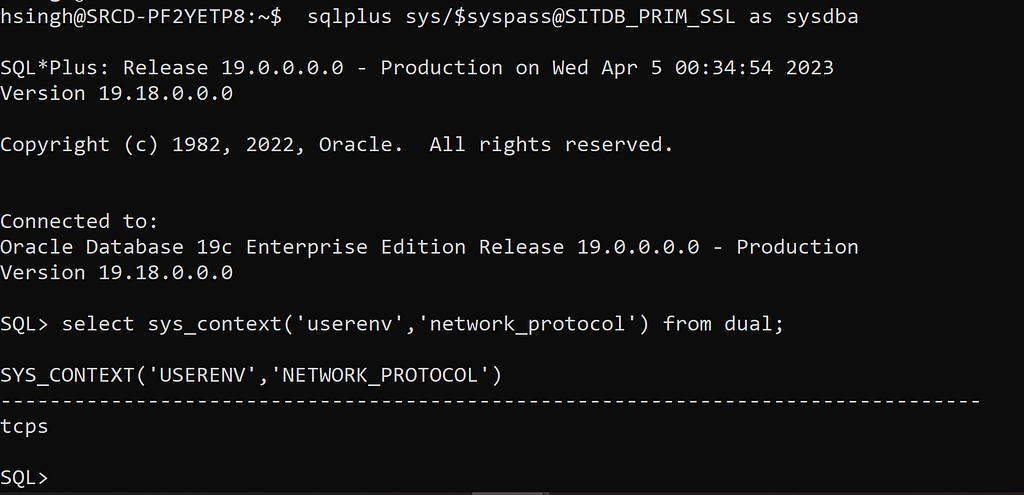Click the dashed separator under the column header

(490, 401)
